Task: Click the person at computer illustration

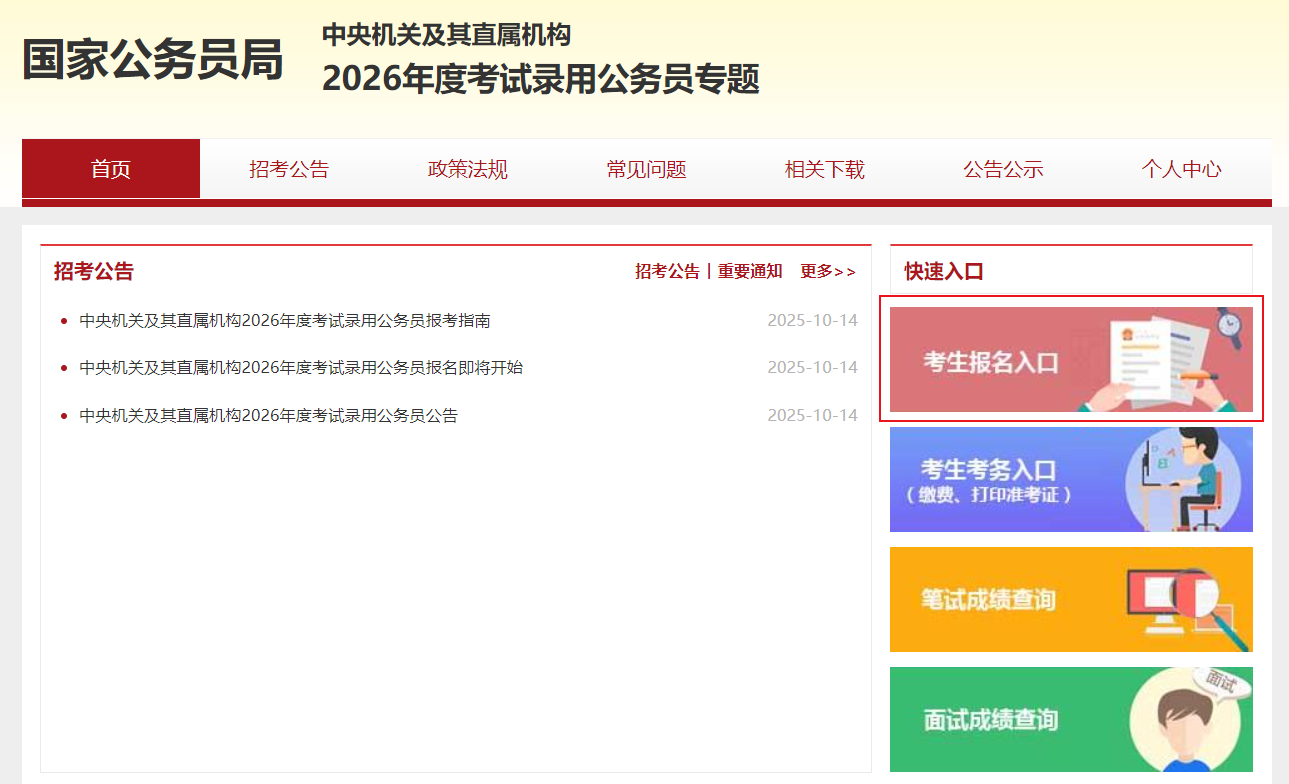Action: [1185, 480]
